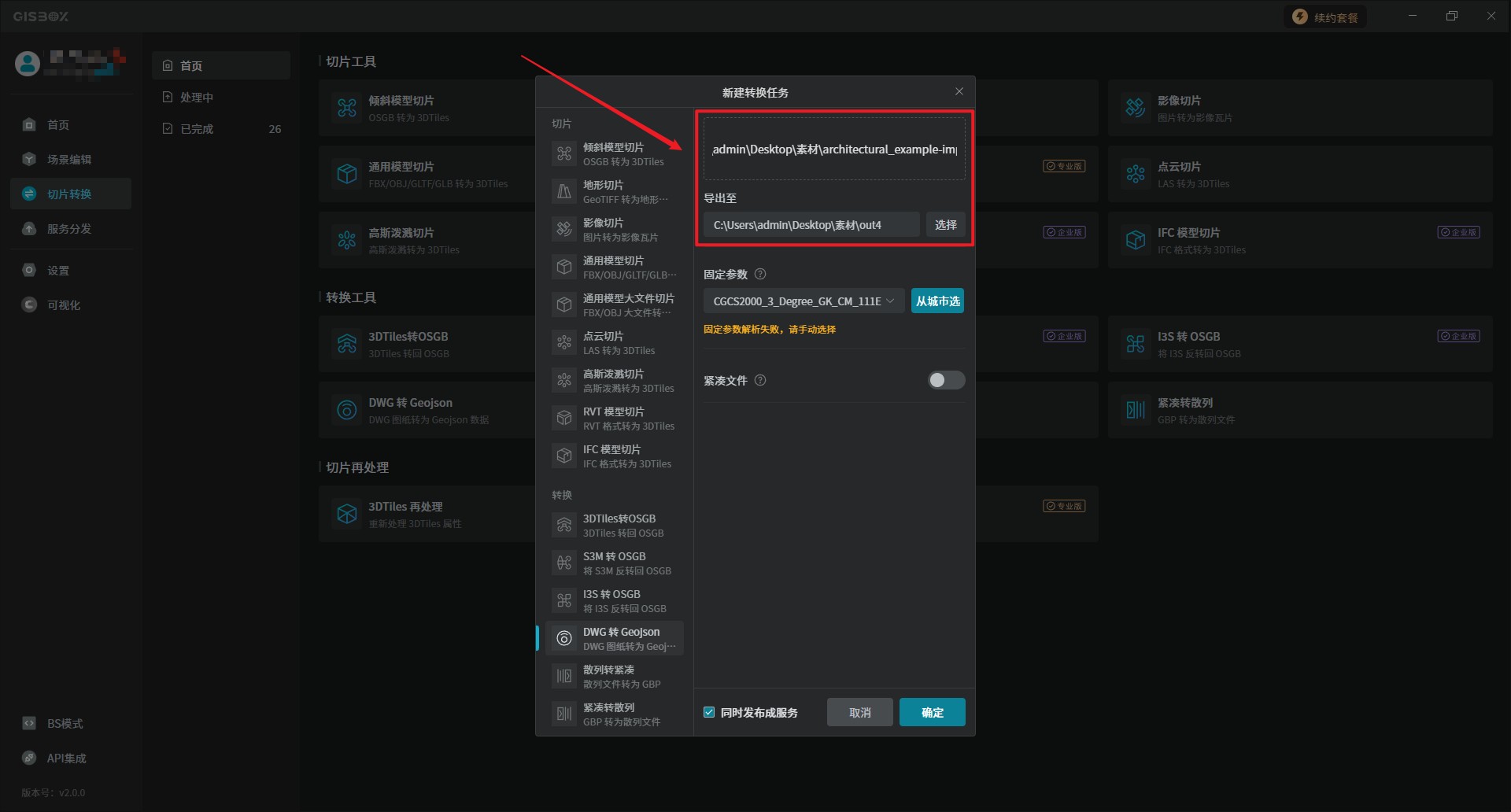Expand the CGCS2000_3_Degree_GK_CM_111E coordinate dropdown
This screenshot has width=1511, height=812.
(803, 301)
